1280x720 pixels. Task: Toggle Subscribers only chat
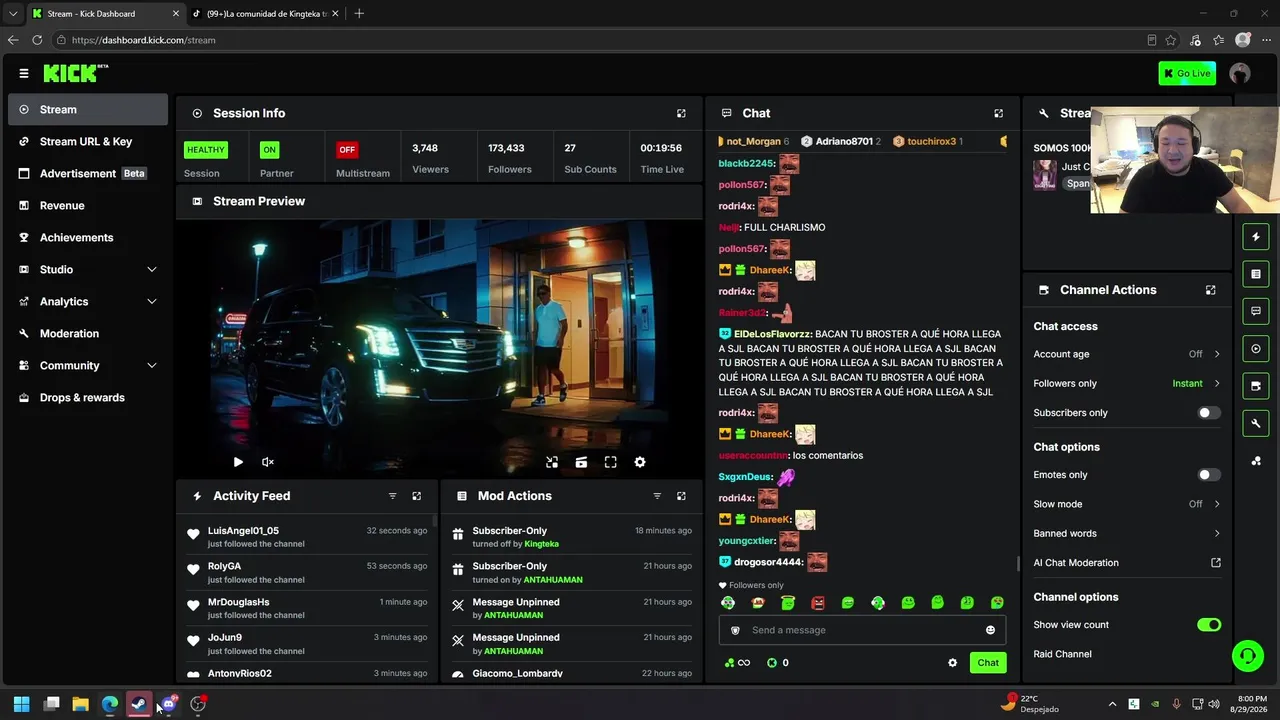tap(1209, 413)
